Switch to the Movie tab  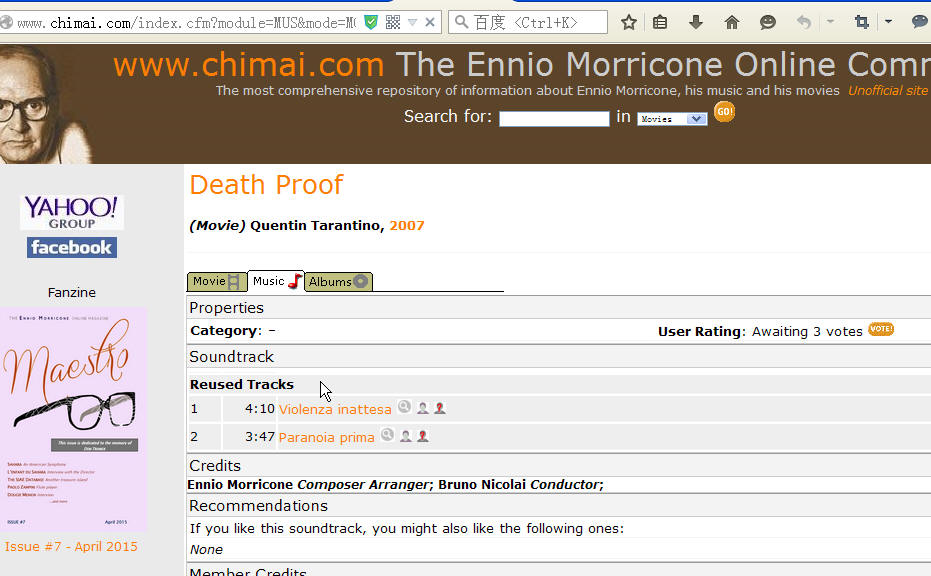(x=217, y=281)
